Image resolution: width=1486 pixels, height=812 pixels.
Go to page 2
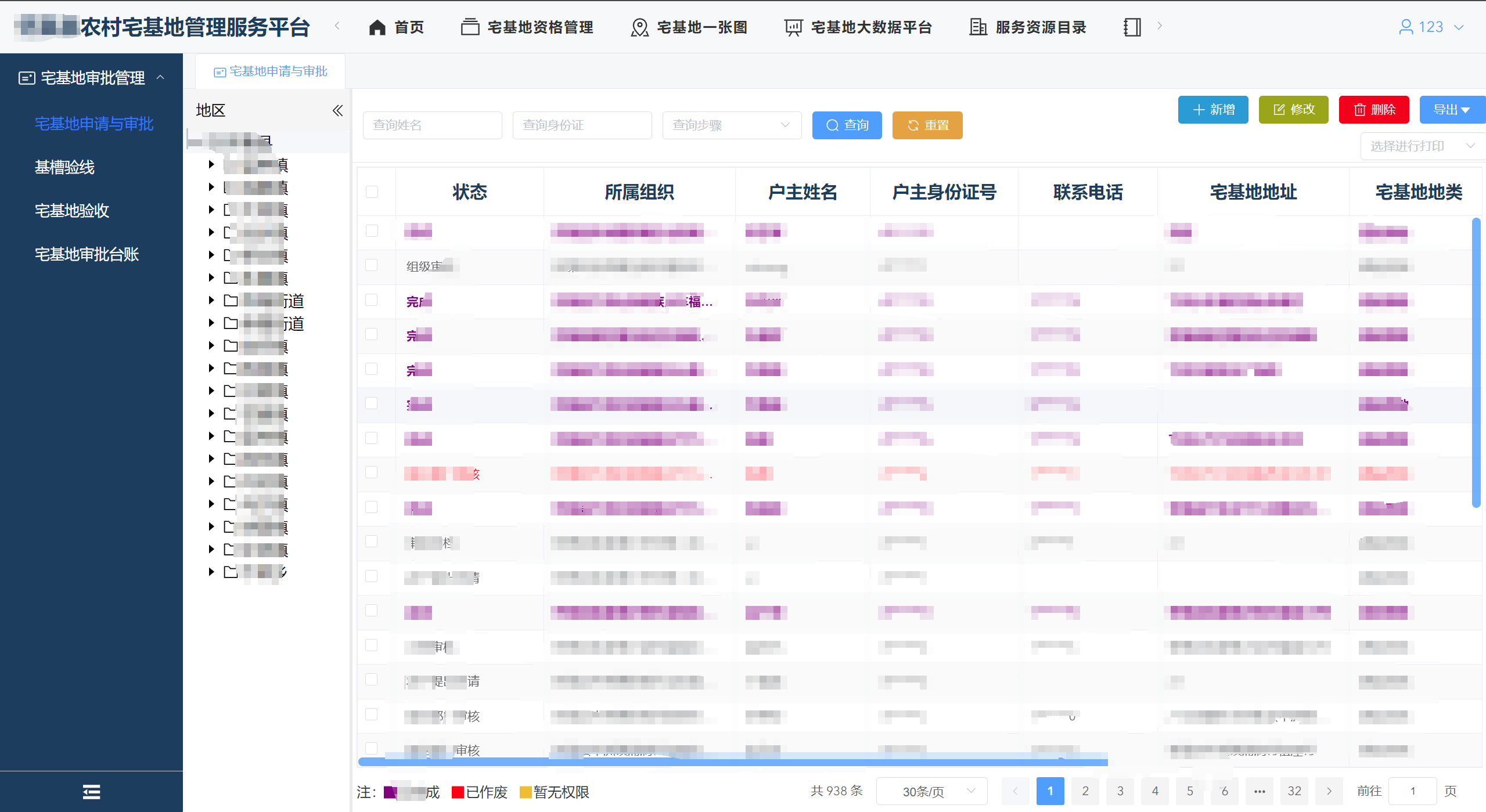1085,791
